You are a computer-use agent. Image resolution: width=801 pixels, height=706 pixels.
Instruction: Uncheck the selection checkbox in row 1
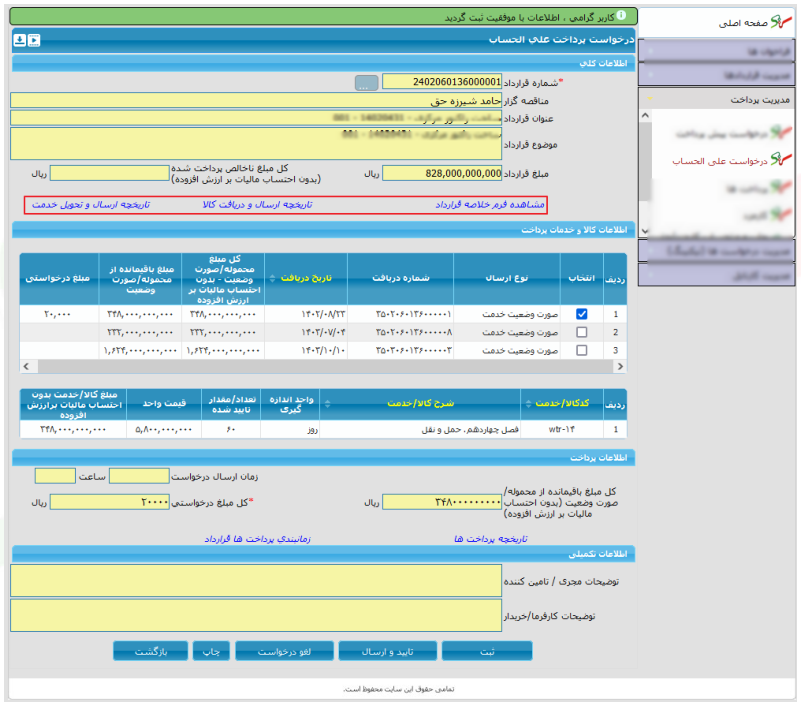[x=581, y=314]
